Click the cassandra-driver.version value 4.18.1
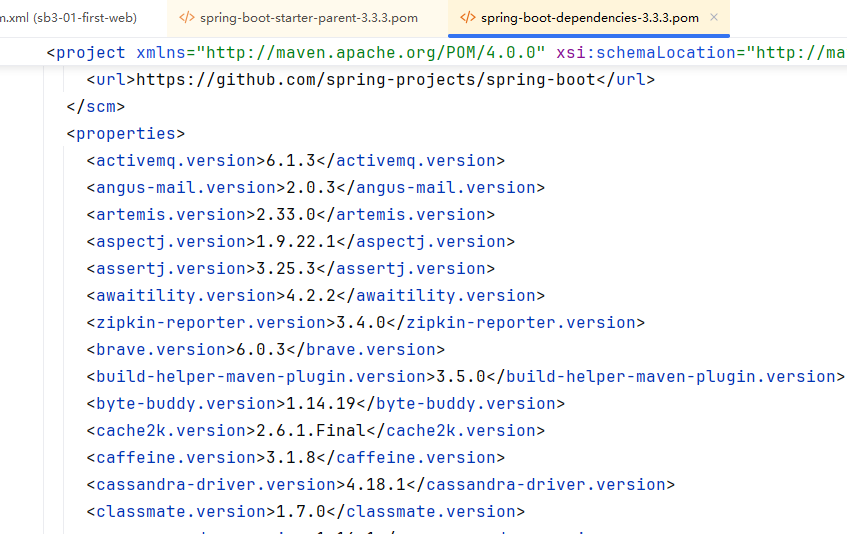The width and height of the screenshot is (847, 534). pyautogui.click(x=376, y=485)
